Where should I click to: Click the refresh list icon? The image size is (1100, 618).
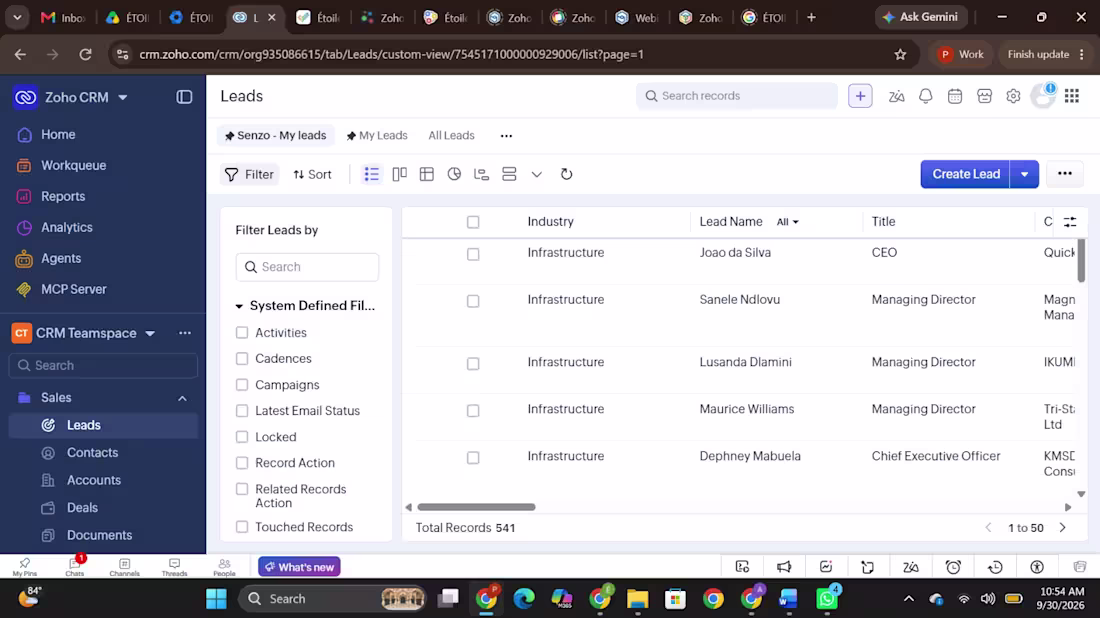pyautogui.click(x=566, y=174)
